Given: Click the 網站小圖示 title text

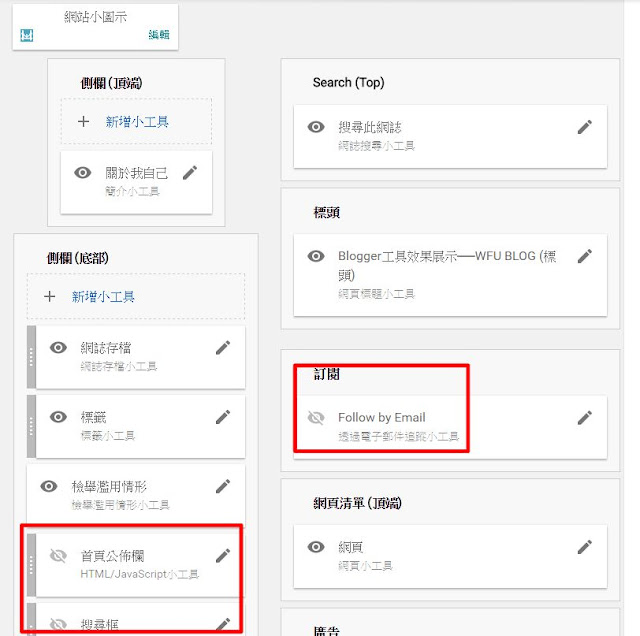Looking at the screenshot, I should (x=95, y=17).
